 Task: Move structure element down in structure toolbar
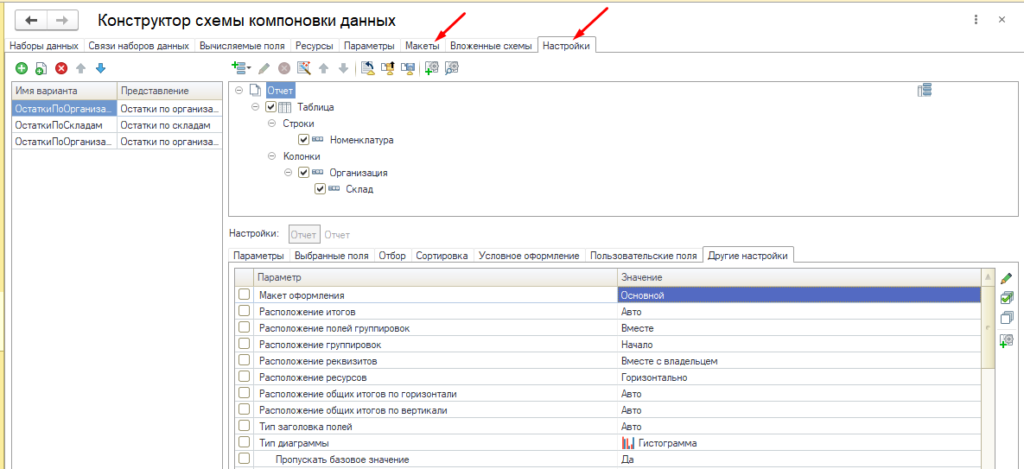342,67
